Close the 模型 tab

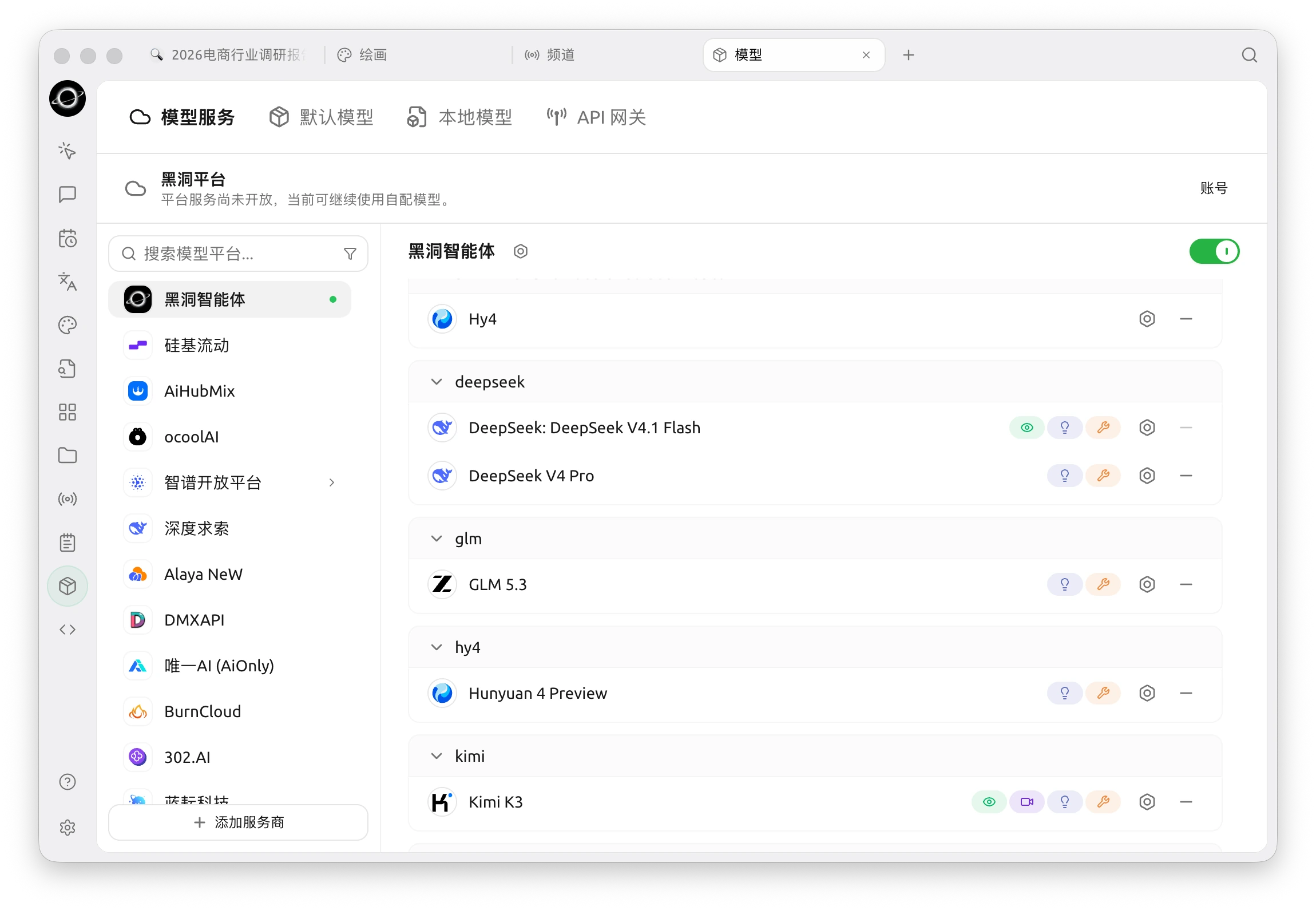tap(866, 55)
